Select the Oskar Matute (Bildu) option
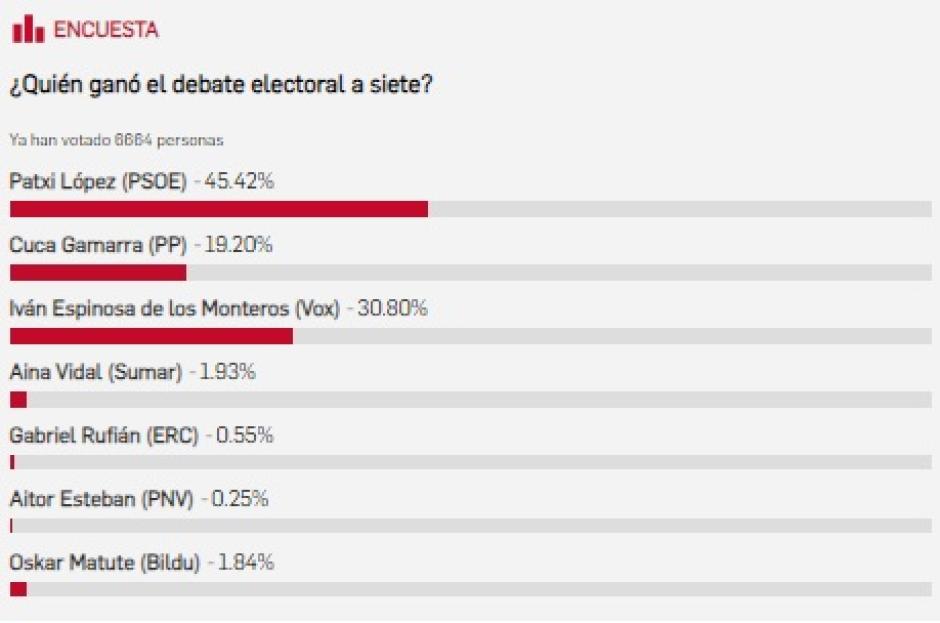The image size is (940, 623). coord(104,562)
